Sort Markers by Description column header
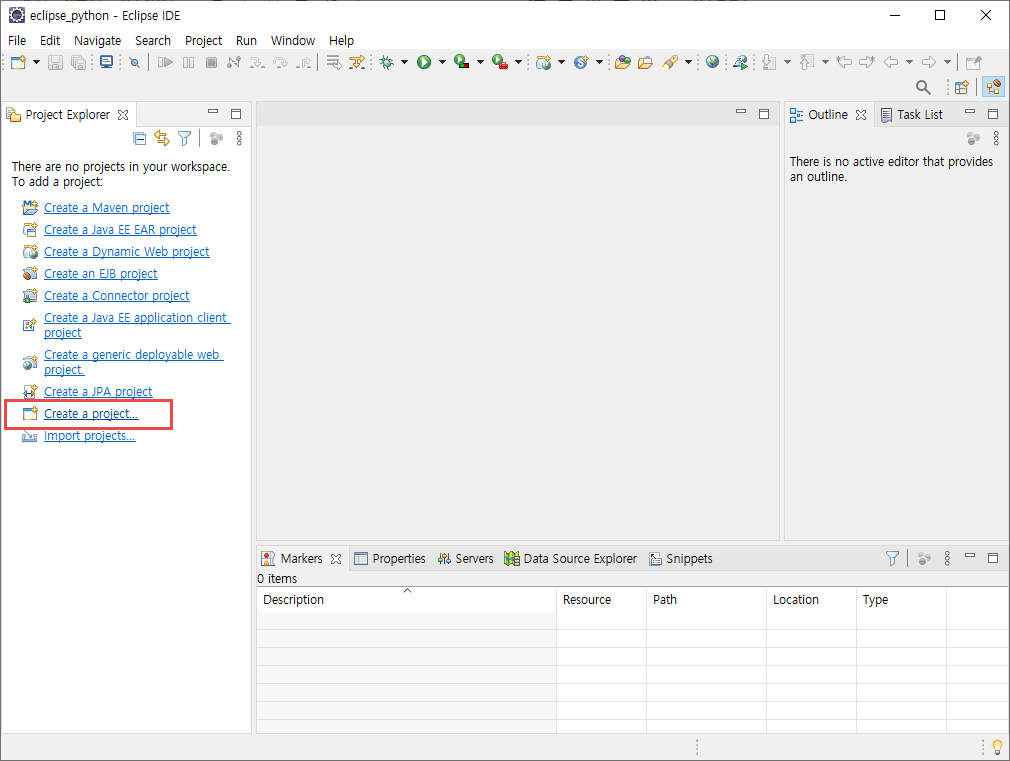This screenshot has height=761, width=1010. click(406, 599)
